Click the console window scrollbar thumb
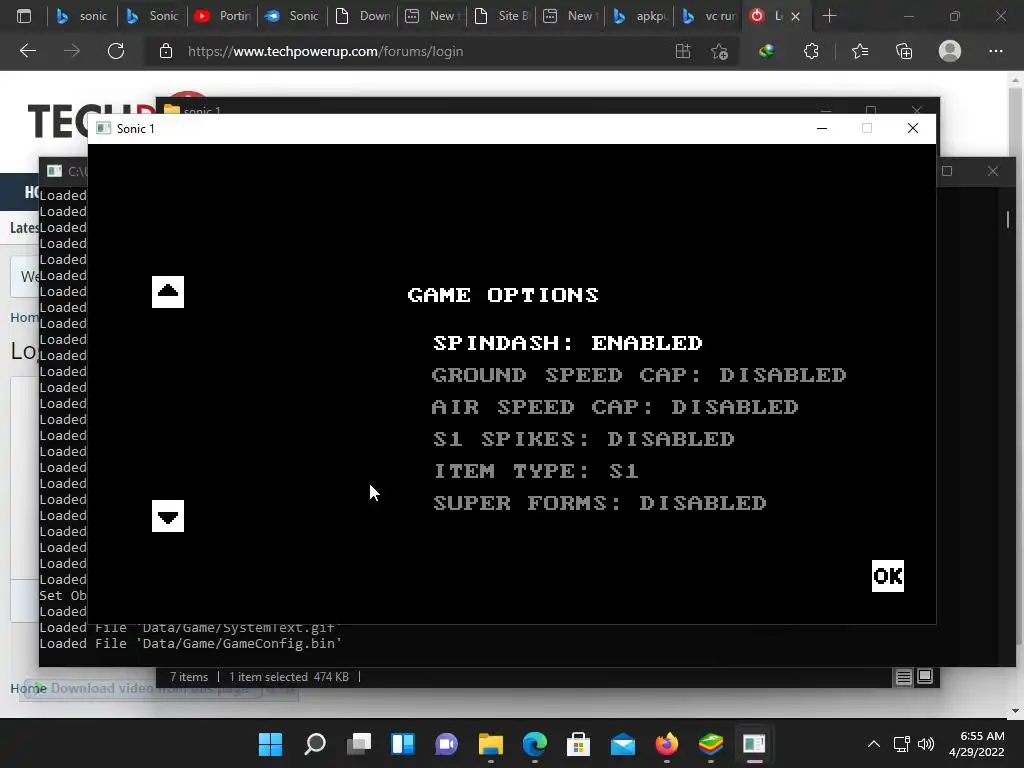This screenshot has width=1024, height=768. point(1008,219)
